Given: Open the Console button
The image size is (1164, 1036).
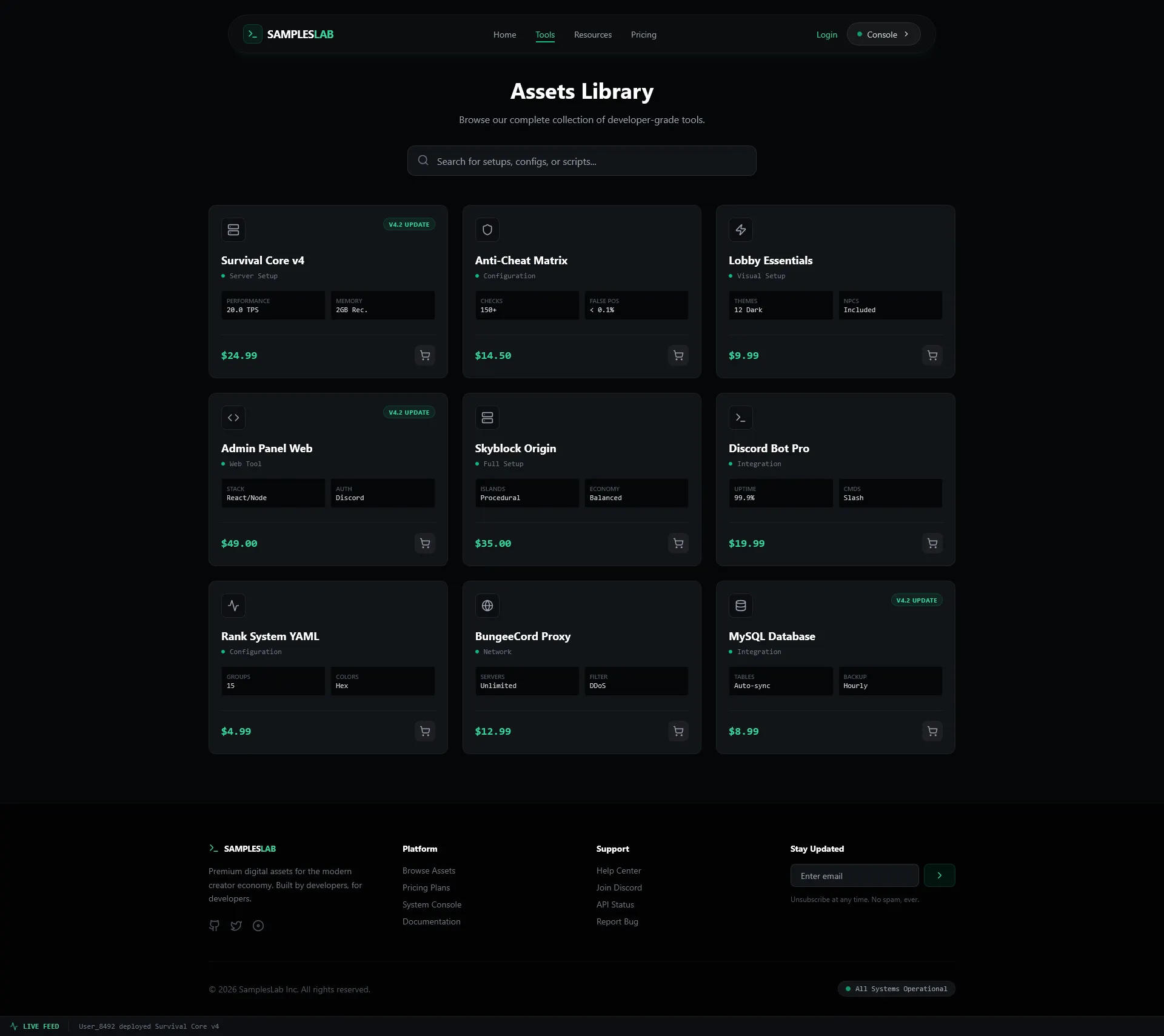Looking at the screenshot, I should click(883, 35).
